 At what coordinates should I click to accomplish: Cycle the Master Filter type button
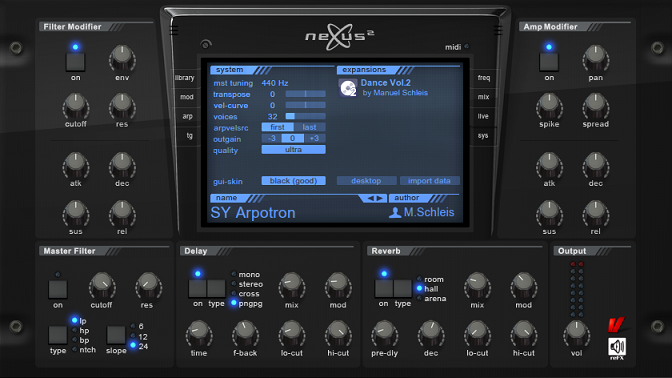pos(58,335)
